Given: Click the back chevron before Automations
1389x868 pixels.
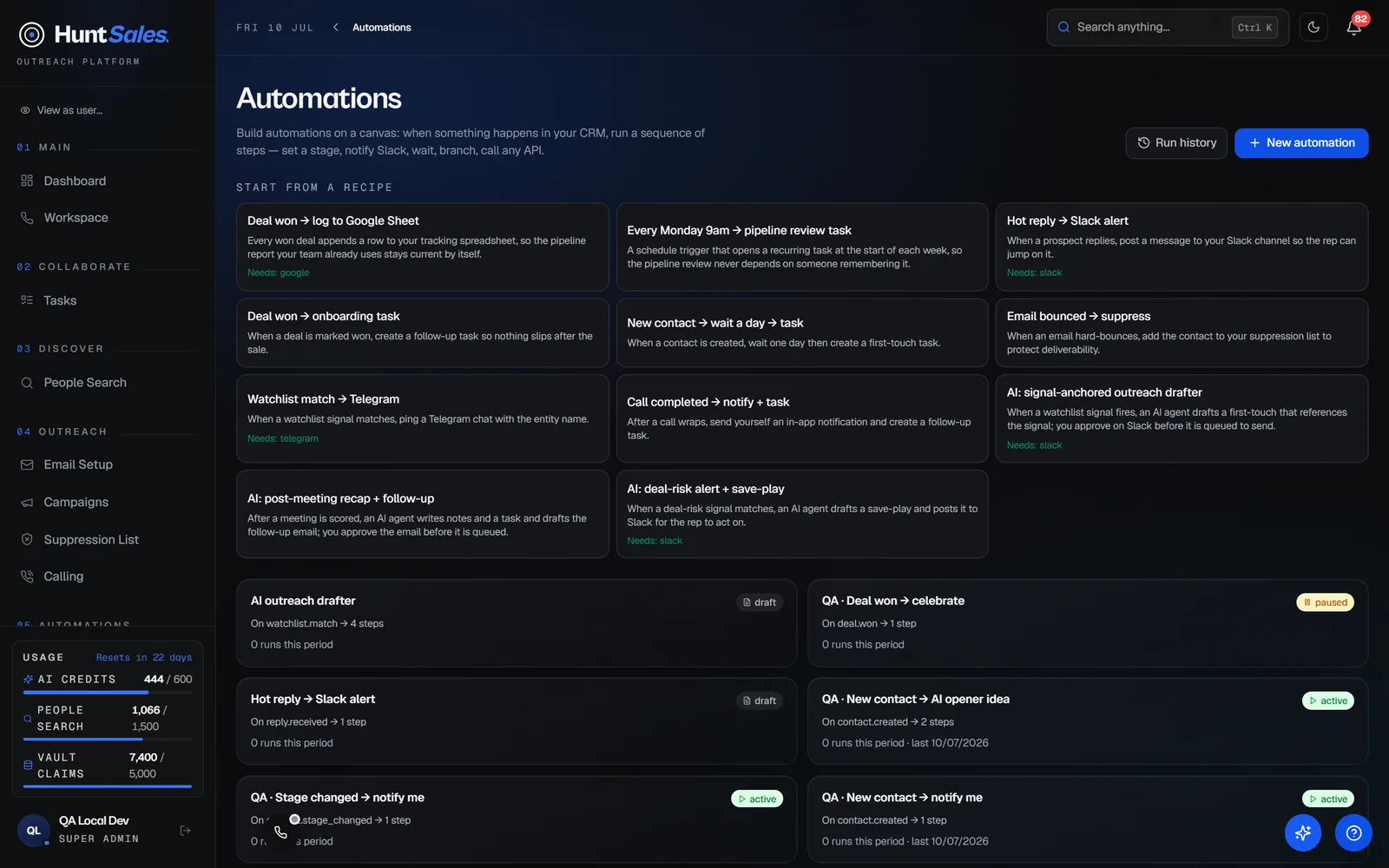Looking at the screenshot, I should [x=336, y=28].
